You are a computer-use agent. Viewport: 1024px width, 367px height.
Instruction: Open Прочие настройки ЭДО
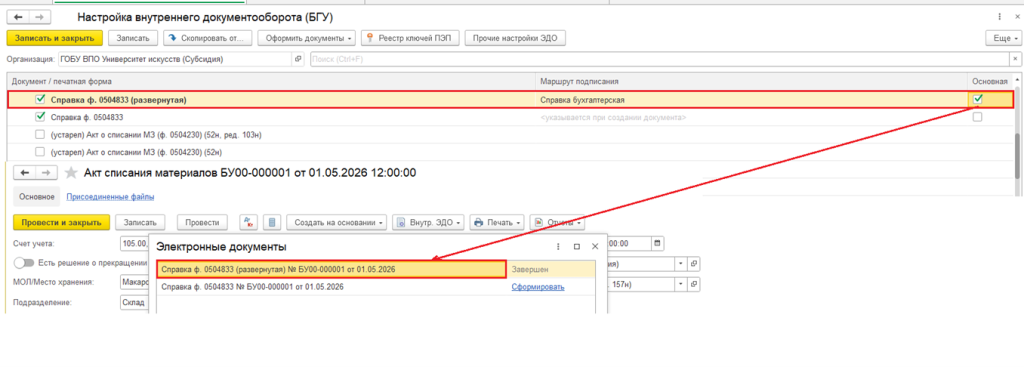point(515,39)
